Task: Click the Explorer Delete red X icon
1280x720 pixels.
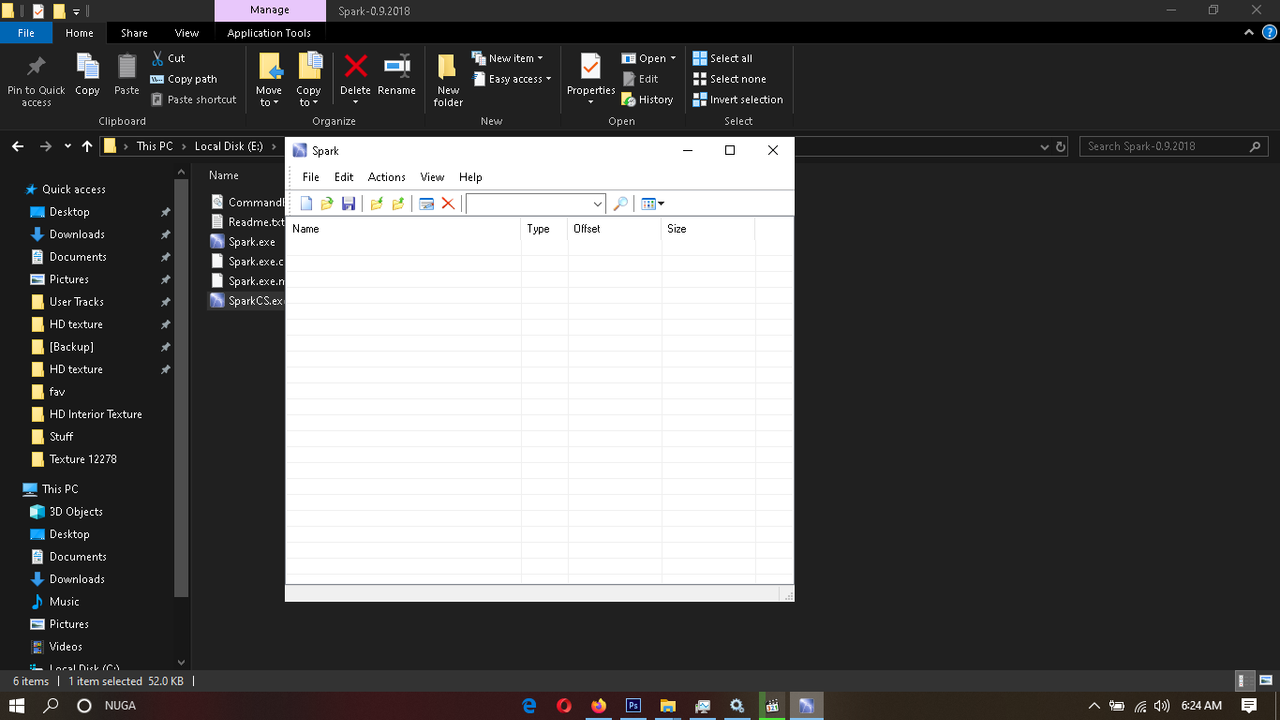Action: coord(355,67)
